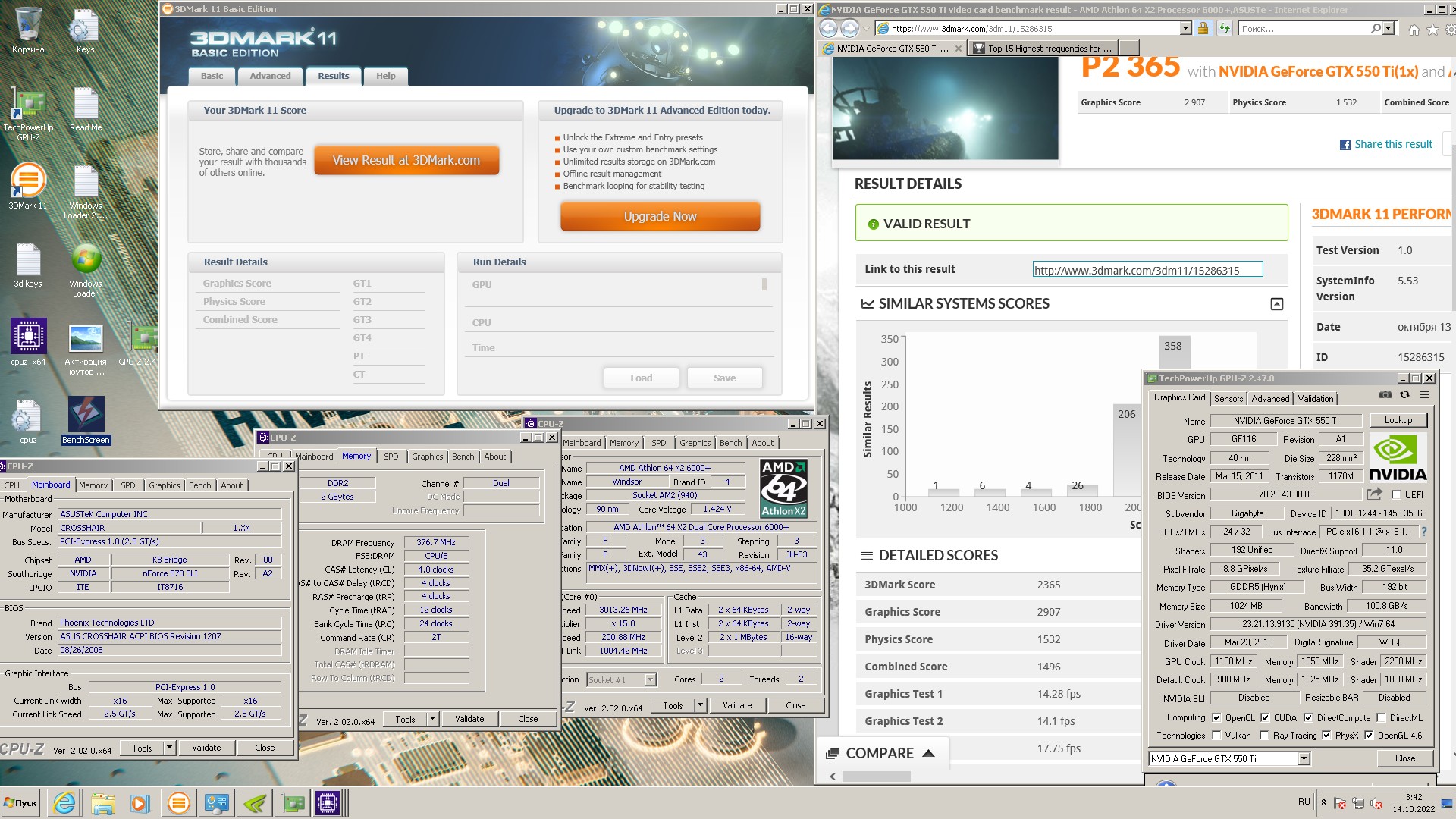Click NVIDIA green taskbar icon
Image resolution: width=1456 pixels, height=819 pixels.
coord(255,802)
